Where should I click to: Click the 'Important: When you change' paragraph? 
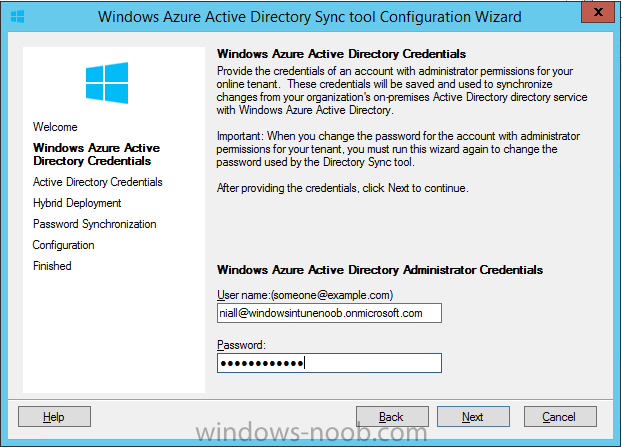(398, 149)
